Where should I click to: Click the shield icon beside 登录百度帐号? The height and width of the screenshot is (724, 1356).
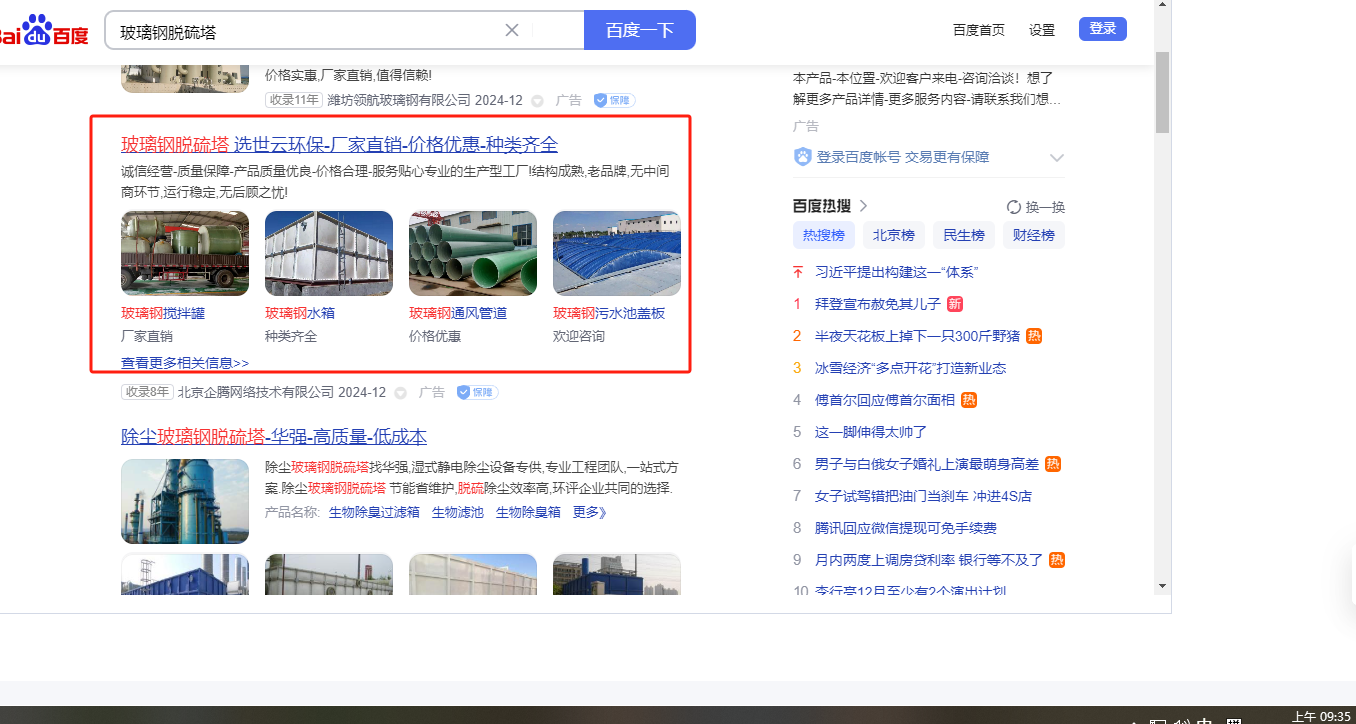click(802, 157)
